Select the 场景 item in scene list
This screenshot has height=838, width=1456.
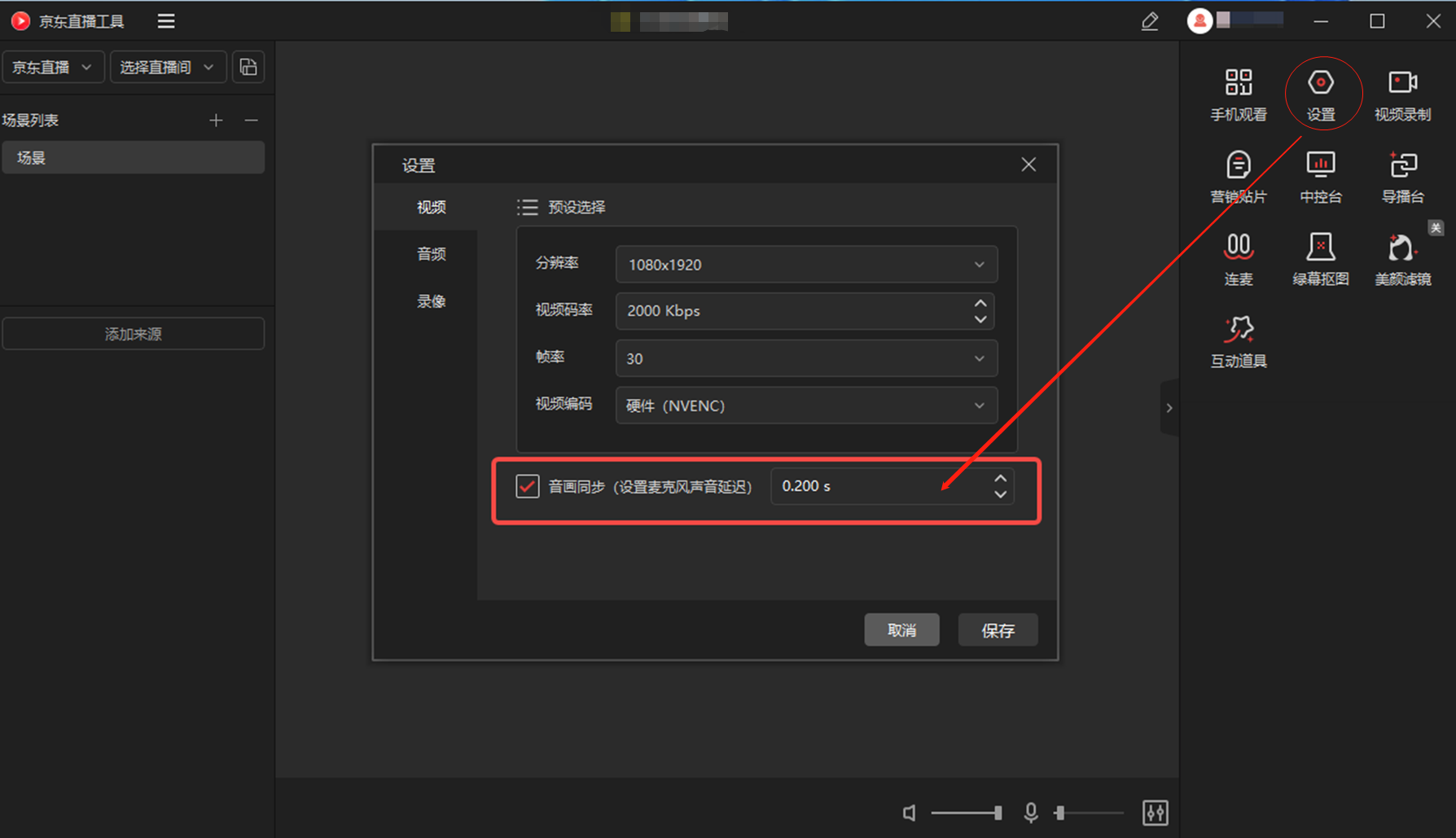(x=134, y=157)
